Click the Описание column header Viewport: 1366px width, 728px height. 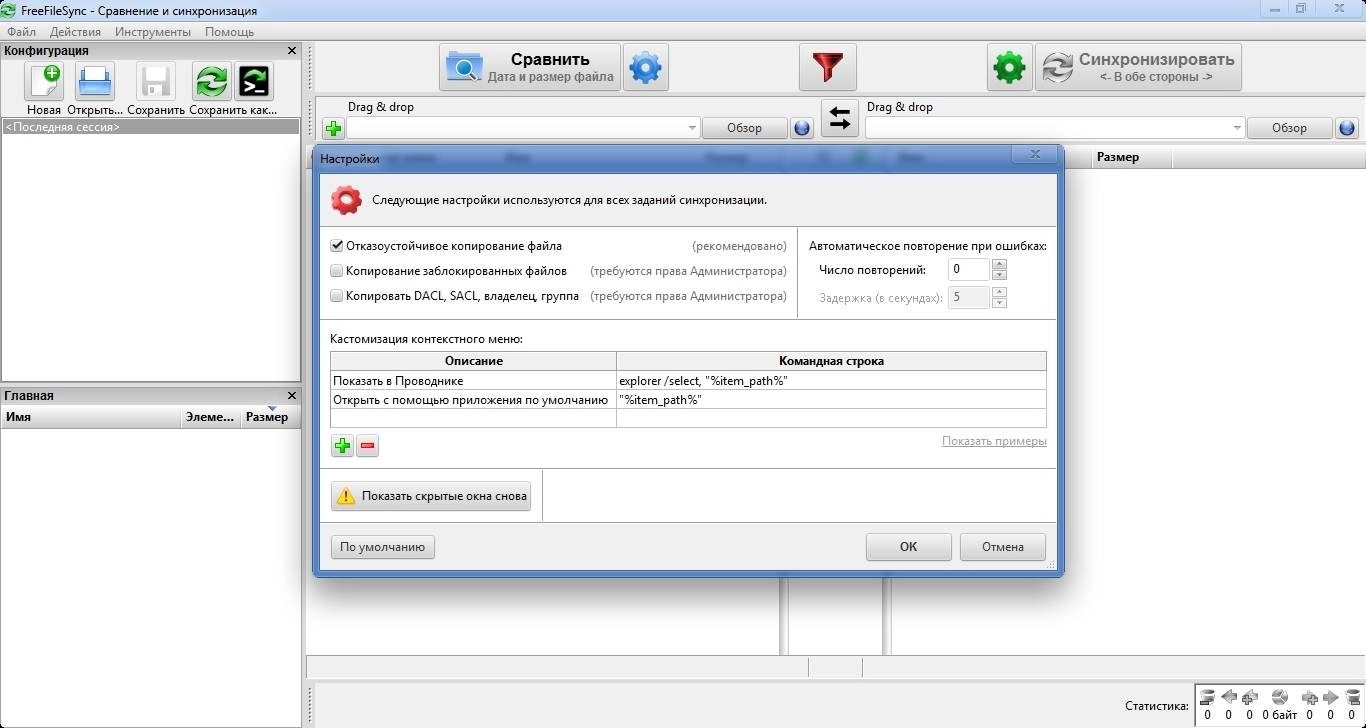pyautogui.click(x=473, y=361)
